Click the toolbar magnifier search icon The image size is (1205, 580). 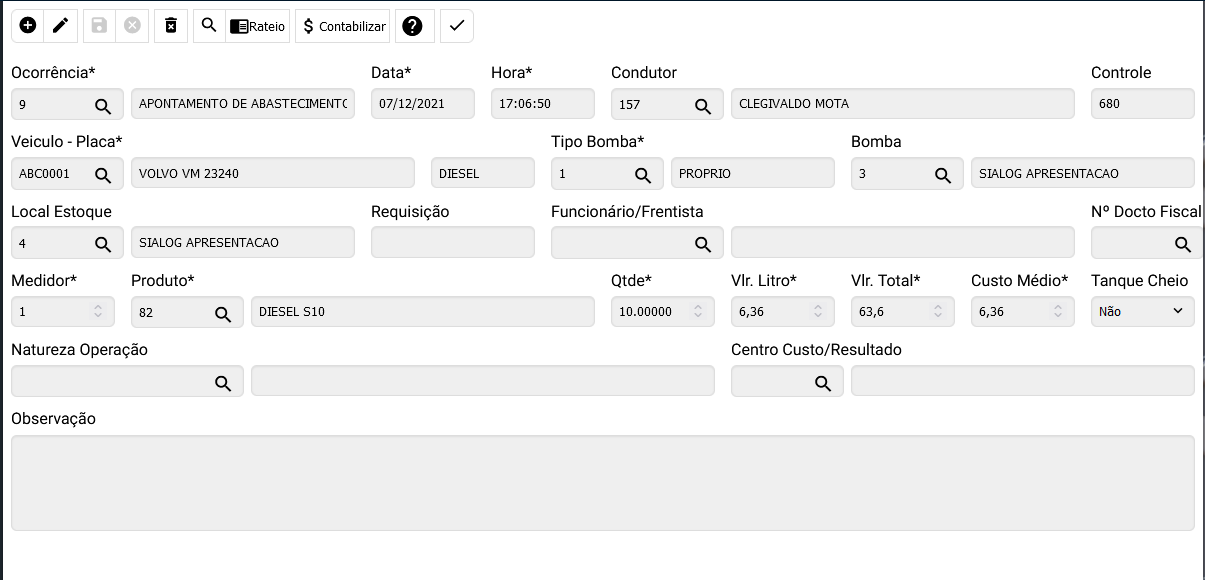[x=209, y=26]
